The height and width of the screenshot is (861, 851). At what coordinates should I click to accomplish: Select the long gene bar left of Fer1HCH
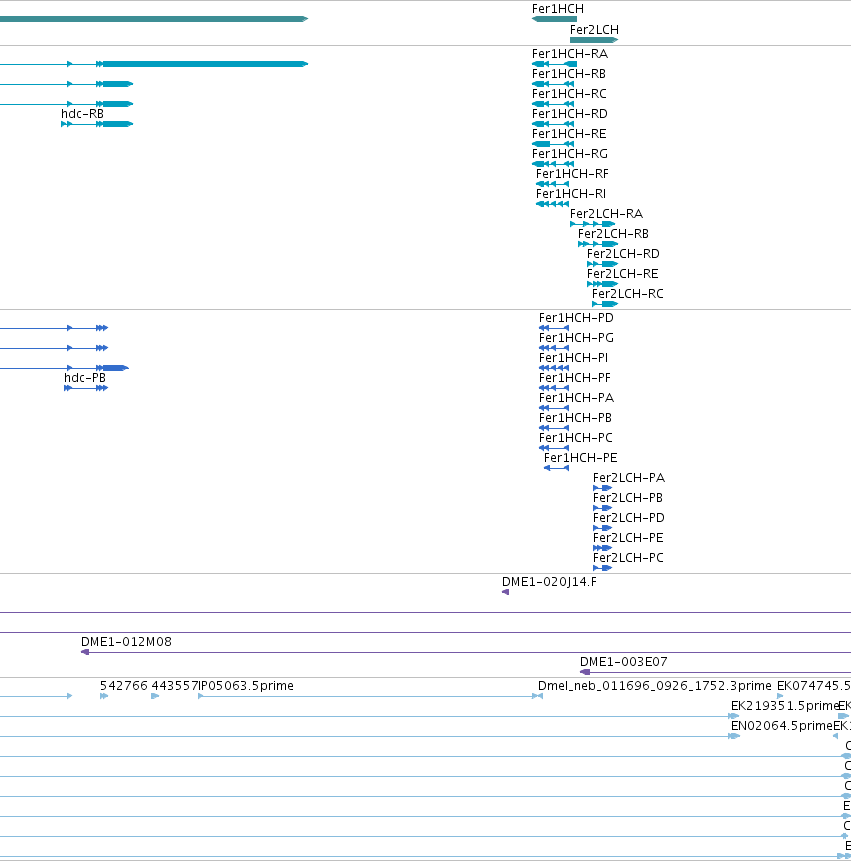coord(154,19)
